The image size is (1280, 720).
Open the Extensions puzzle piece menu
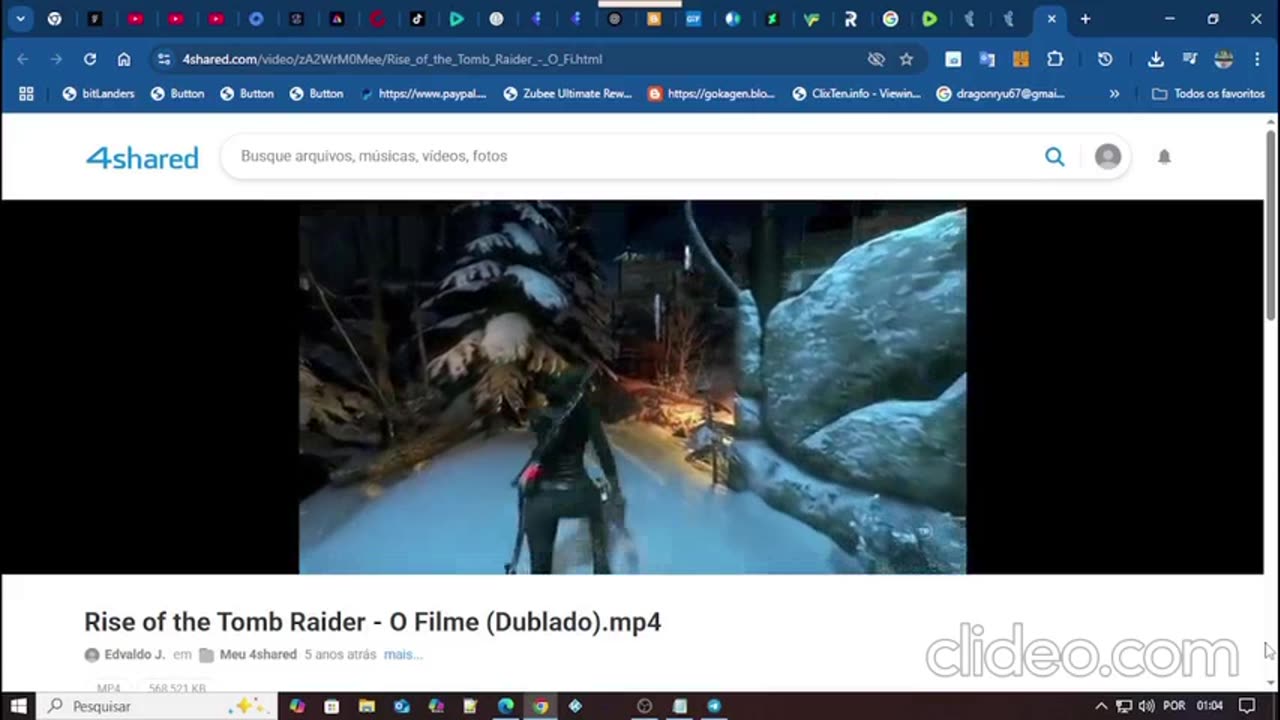point(1055,59)
